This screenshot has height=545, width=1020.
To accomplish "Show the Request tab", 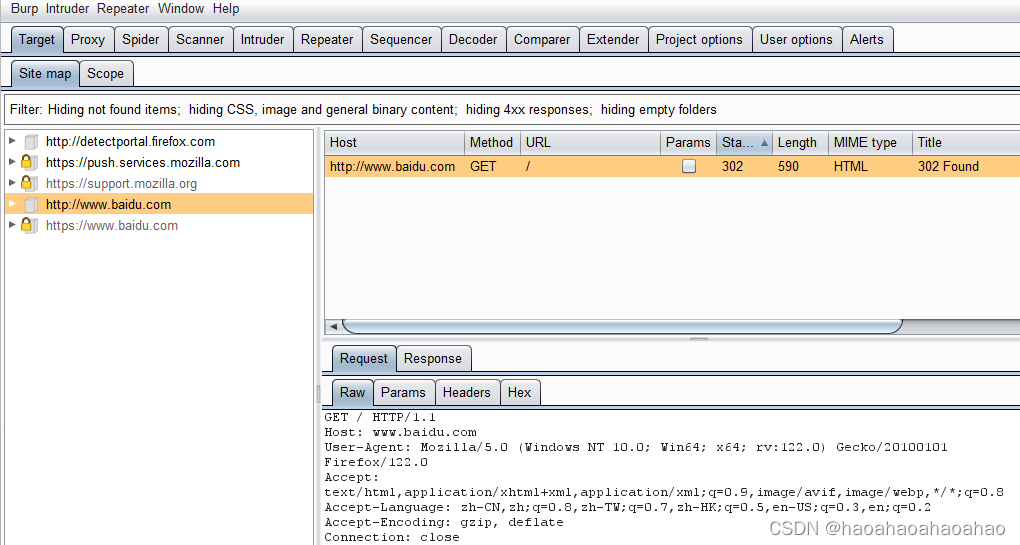I will (364, 358).
